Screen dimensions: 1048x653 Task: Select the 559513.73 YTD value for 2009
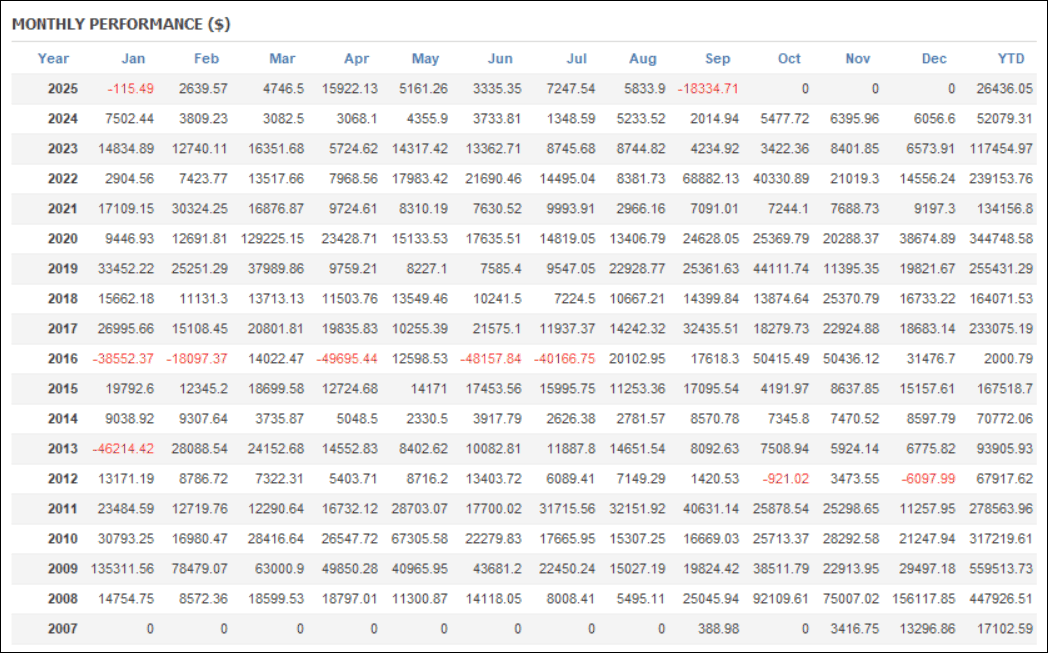pos(1001,568)
